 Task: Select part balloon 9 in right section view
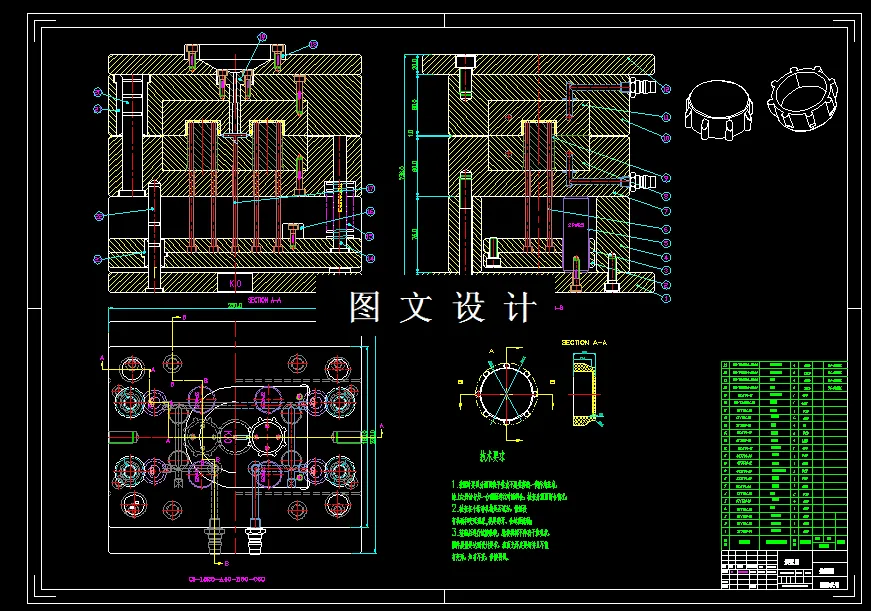(x=666, y=178)
